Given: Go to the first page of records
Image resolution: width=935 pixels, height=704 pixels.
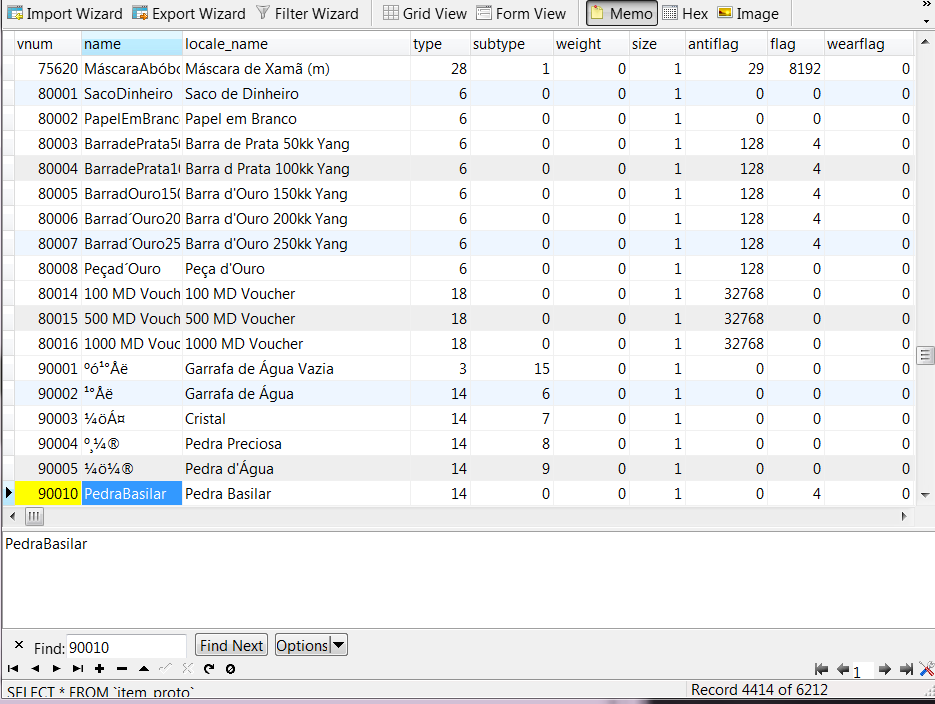Looking at the screenshot, I should pos(821,669).
